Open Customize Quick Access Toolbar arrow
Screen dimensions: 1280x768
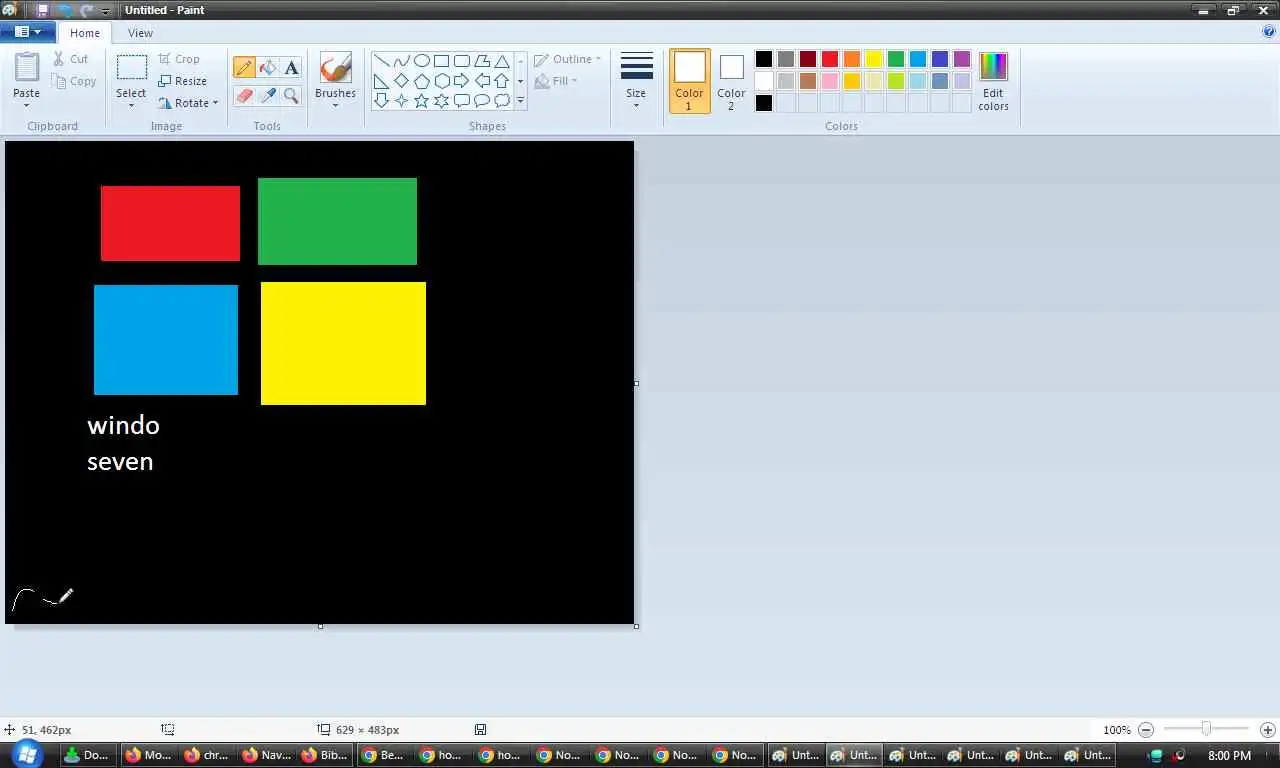click(106, 11)
